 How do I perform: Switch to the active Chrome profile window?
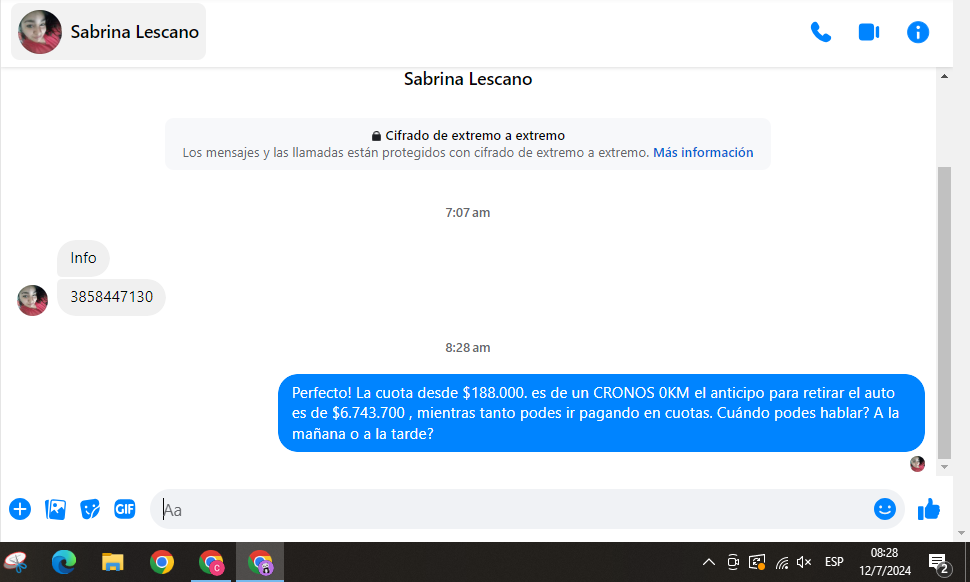pos(260,562)
